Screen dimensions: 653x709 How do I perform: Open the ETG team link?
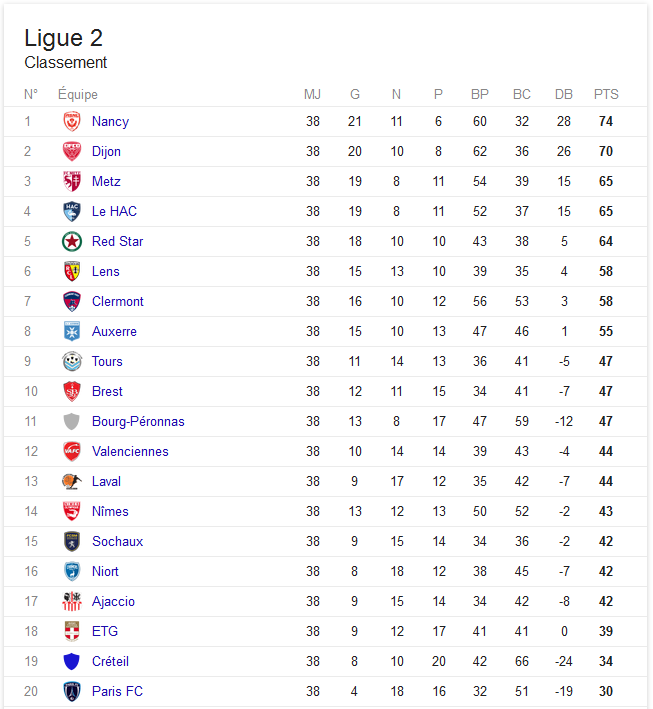pyautogui.click(x=105, y=631)
